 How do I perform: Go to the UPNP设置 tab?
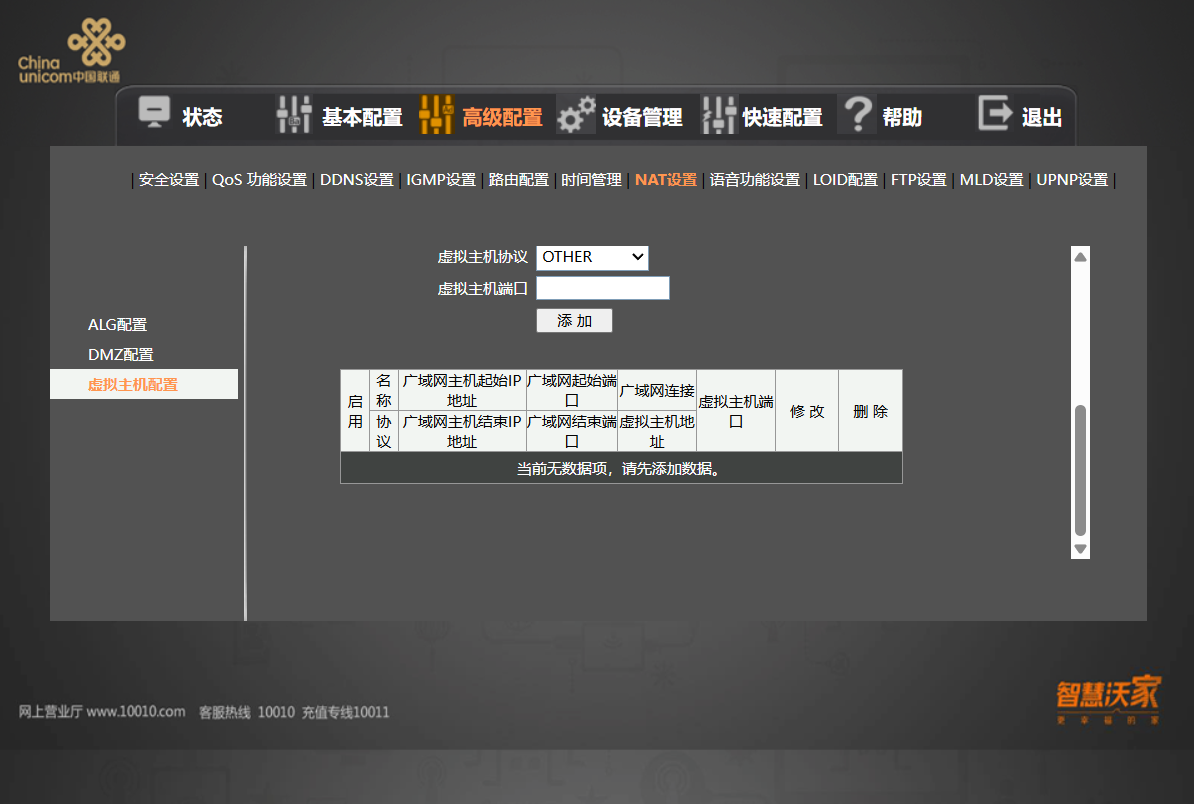pyautogui.click(x=1072, y=180)
